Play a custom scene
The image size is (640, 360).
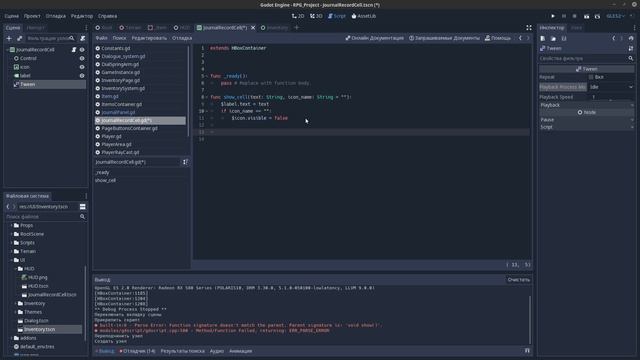597,16
